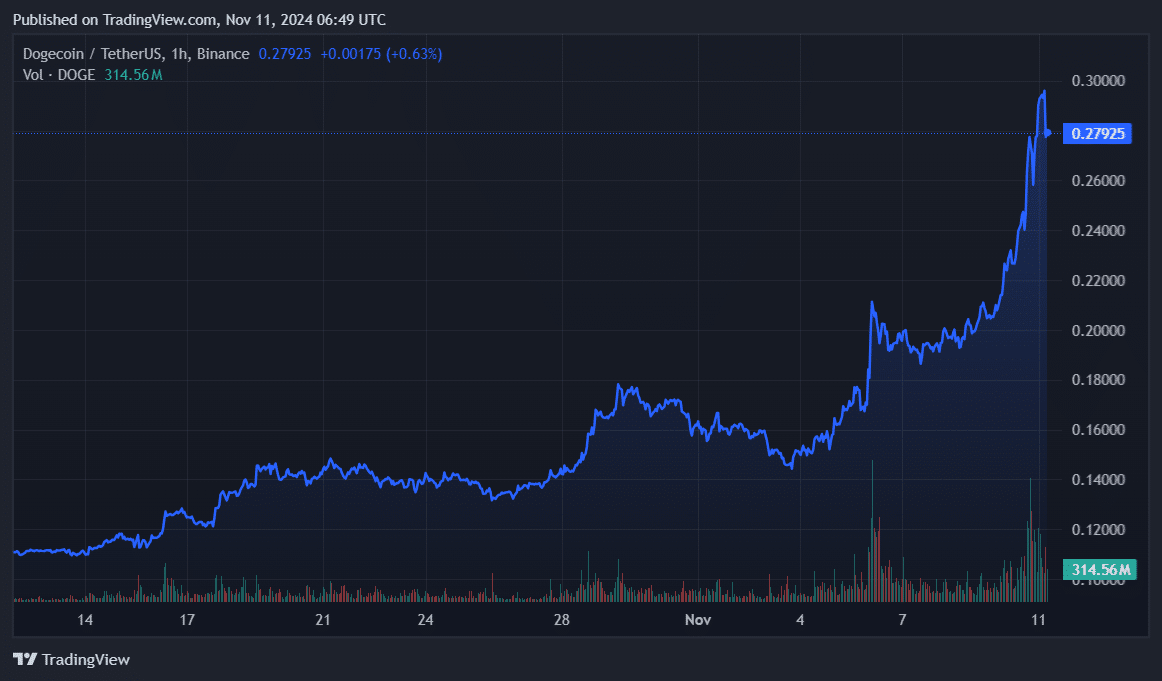Click the last price dot at the line's end

tap(1048, 133)
